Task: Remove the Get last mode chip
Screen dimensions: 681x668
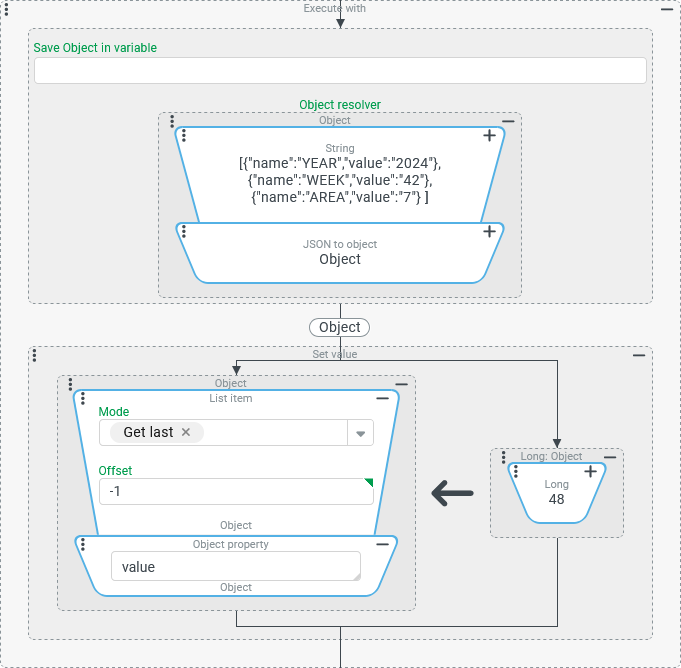Action: 186,432
